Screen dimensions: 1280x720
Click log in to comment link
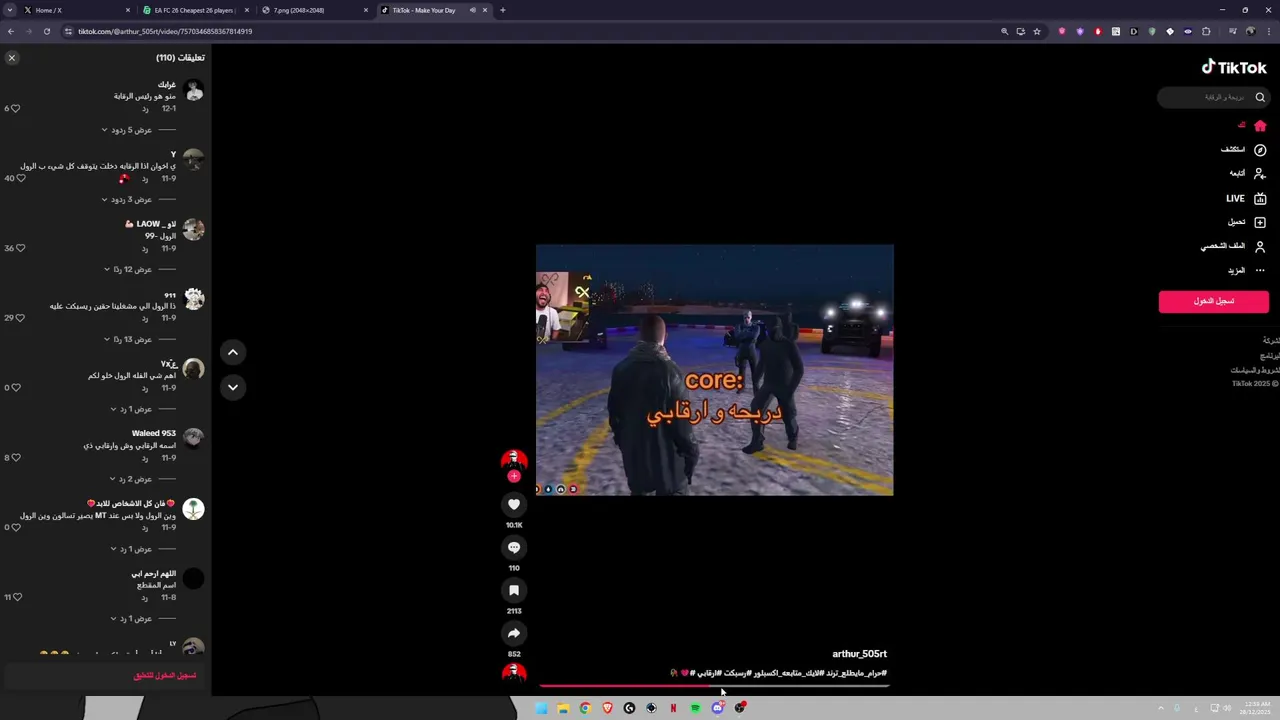point(165,676)
